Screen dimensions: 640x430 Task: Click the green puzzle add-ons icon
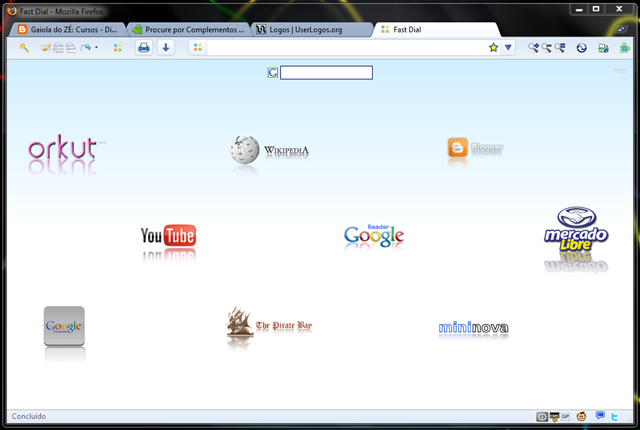624,48
